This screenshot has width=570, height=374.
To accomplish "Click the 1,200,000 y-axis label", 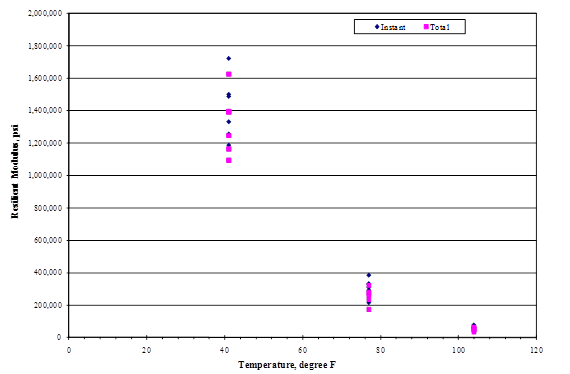I will pos(45,143).
